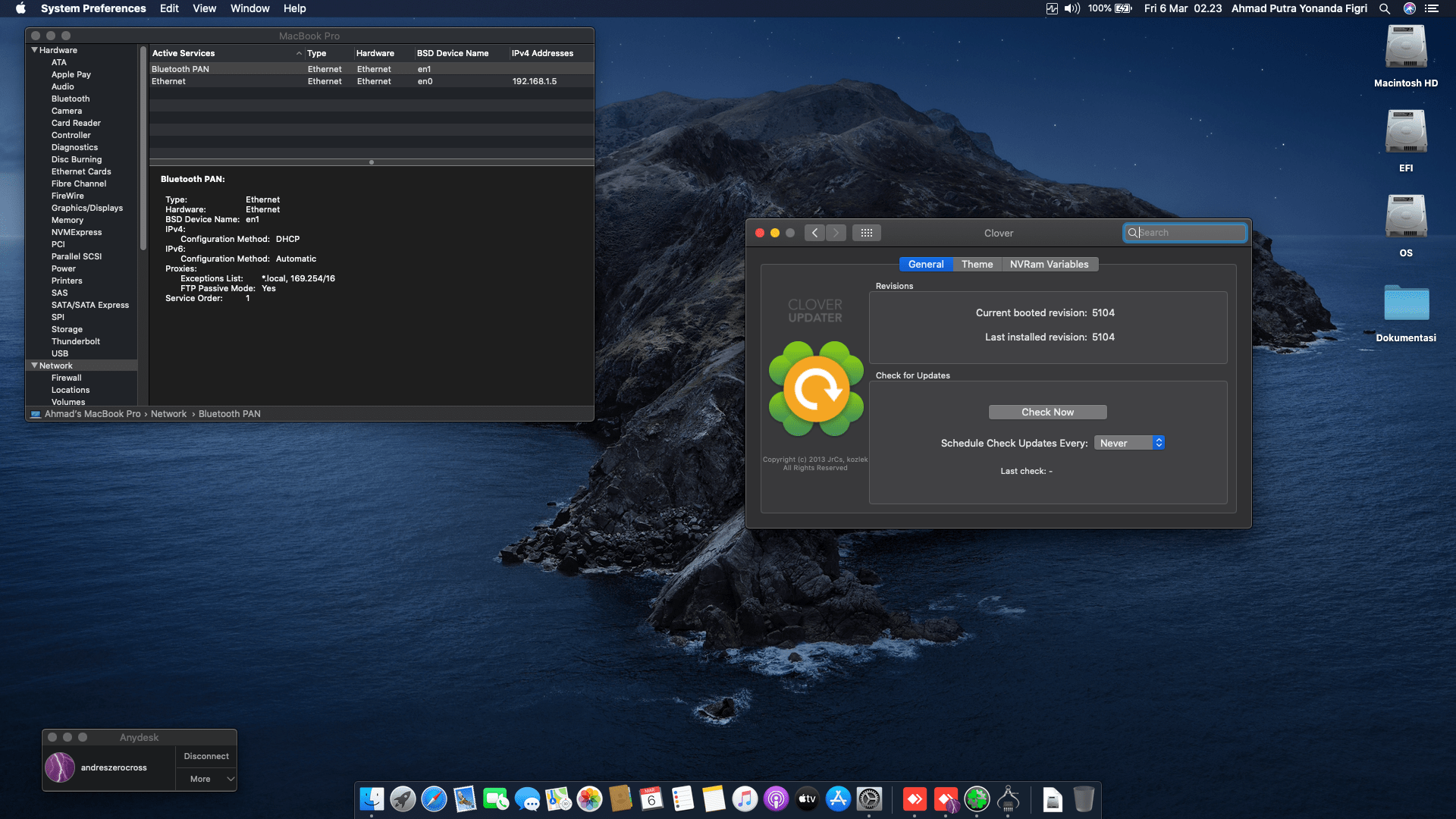Open the View menu
Image resolution: width=1456 pixels, height=819 pixels.
(x=204, y=8)
